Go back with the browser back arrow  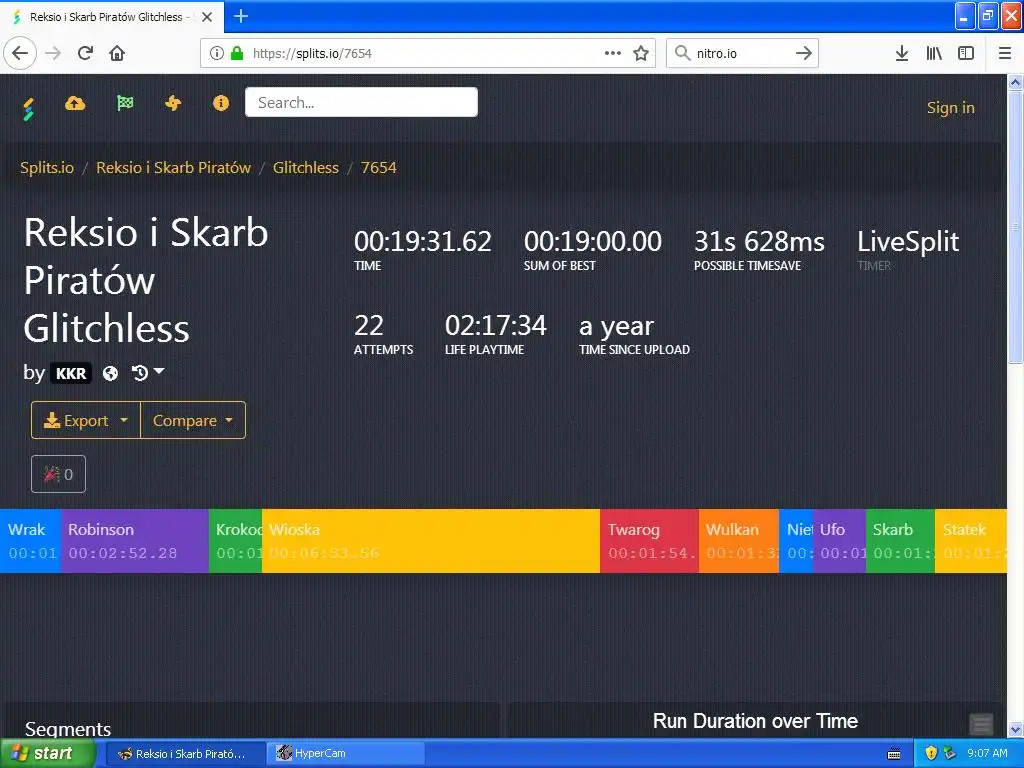[20, 53]
